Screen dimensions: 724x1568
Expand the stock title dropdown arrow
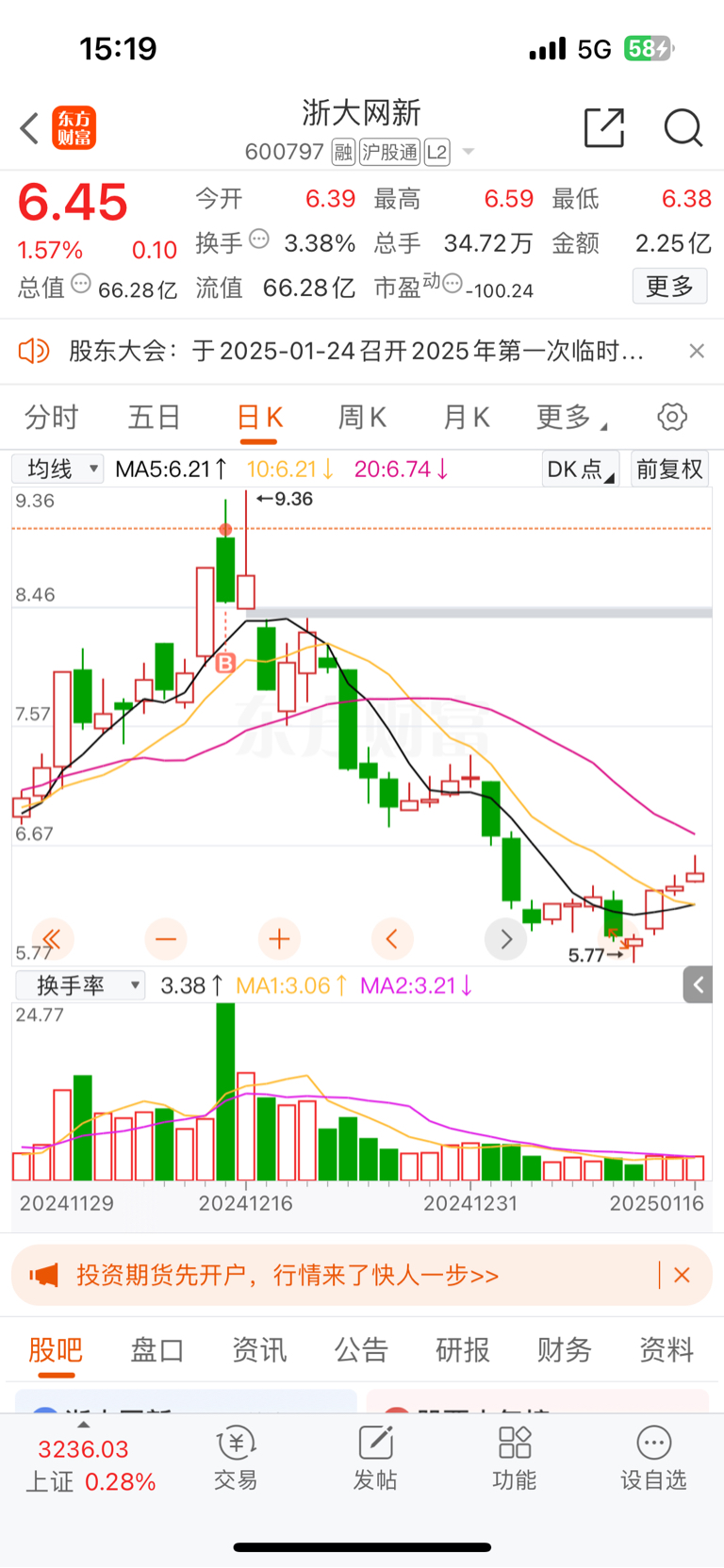click(469, 152)
